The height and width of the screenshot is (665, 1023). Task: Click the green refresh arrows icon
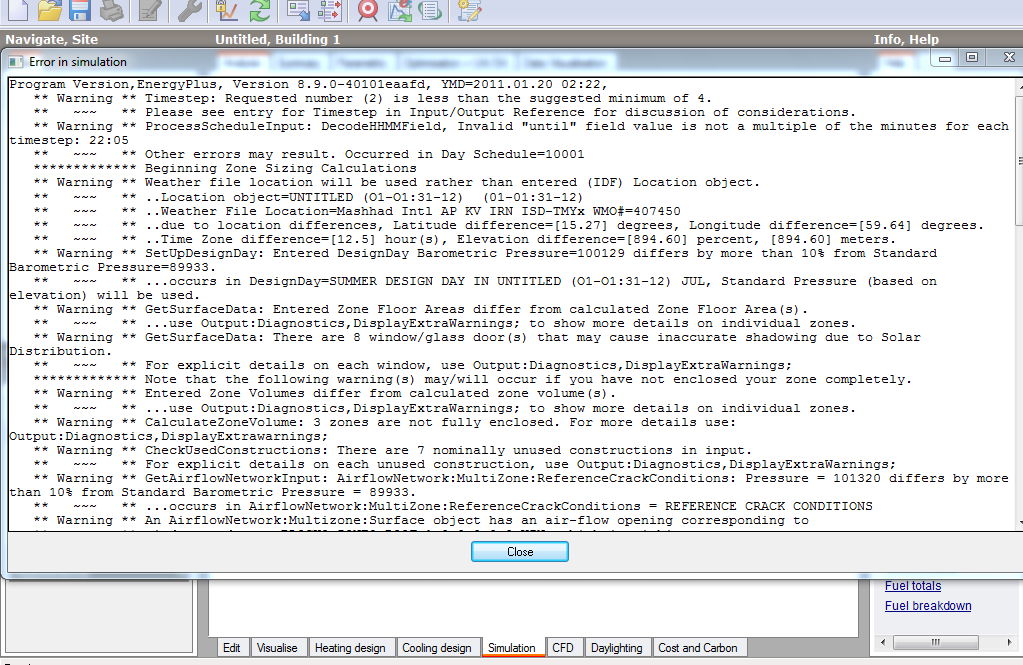coord(260,9)
